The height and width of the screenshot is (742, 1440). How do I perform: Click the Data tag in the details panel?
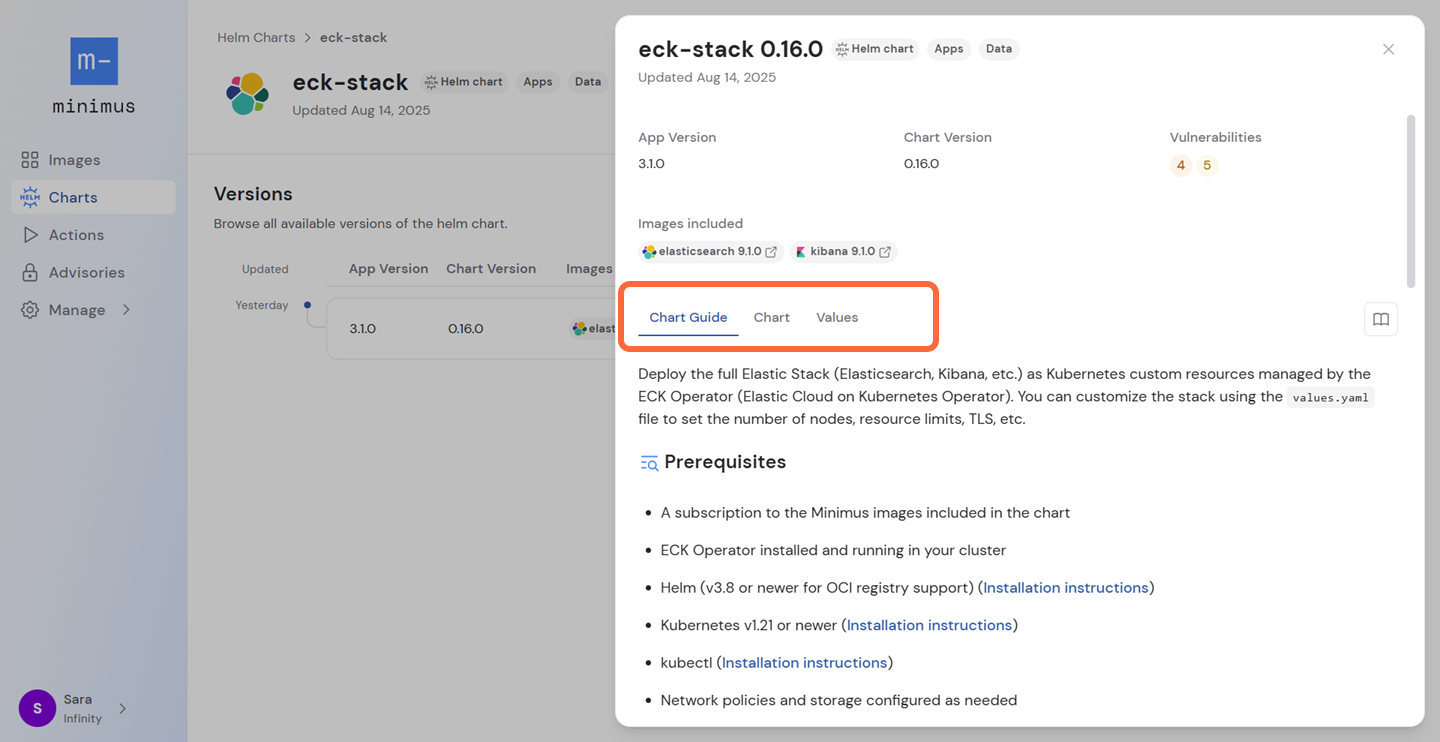tap(999, 49)
